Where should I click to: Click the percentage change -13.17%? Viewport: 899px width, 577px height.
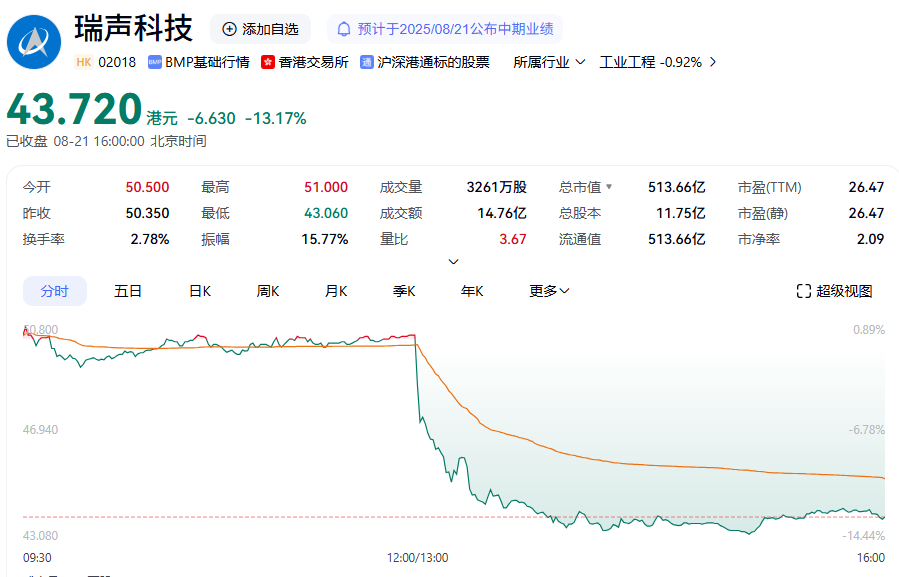point(276,118)
